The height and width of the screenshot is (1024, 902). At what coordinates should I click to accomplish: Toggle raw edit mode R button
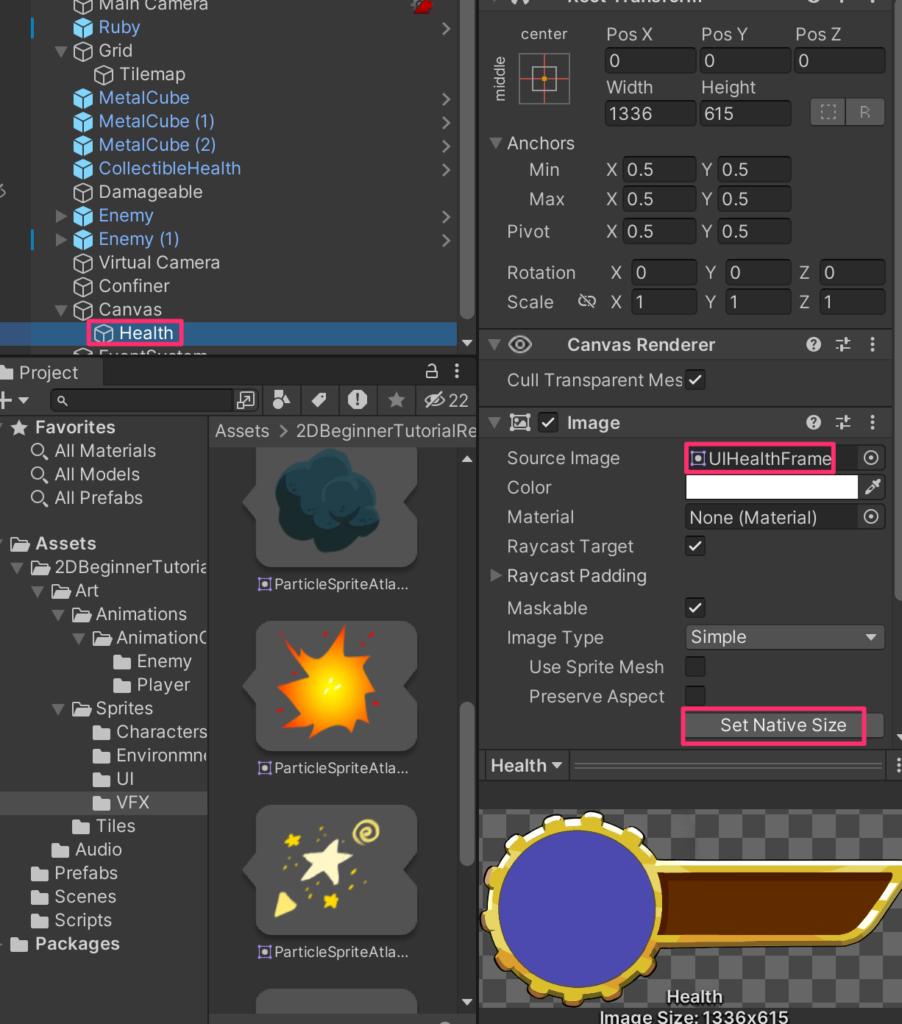point(865,112)
